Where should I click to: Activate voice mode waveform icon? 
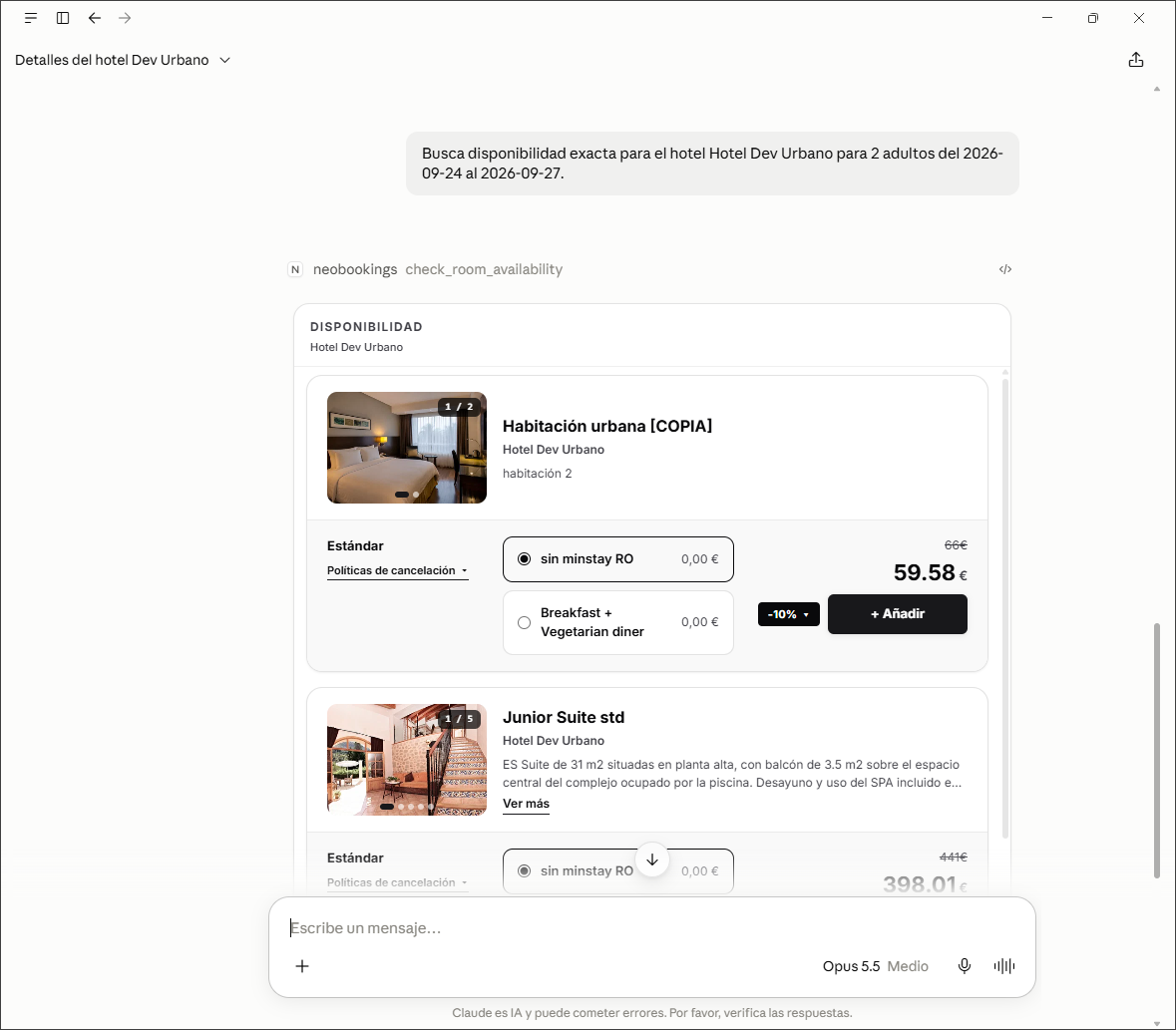(1004, 966)
